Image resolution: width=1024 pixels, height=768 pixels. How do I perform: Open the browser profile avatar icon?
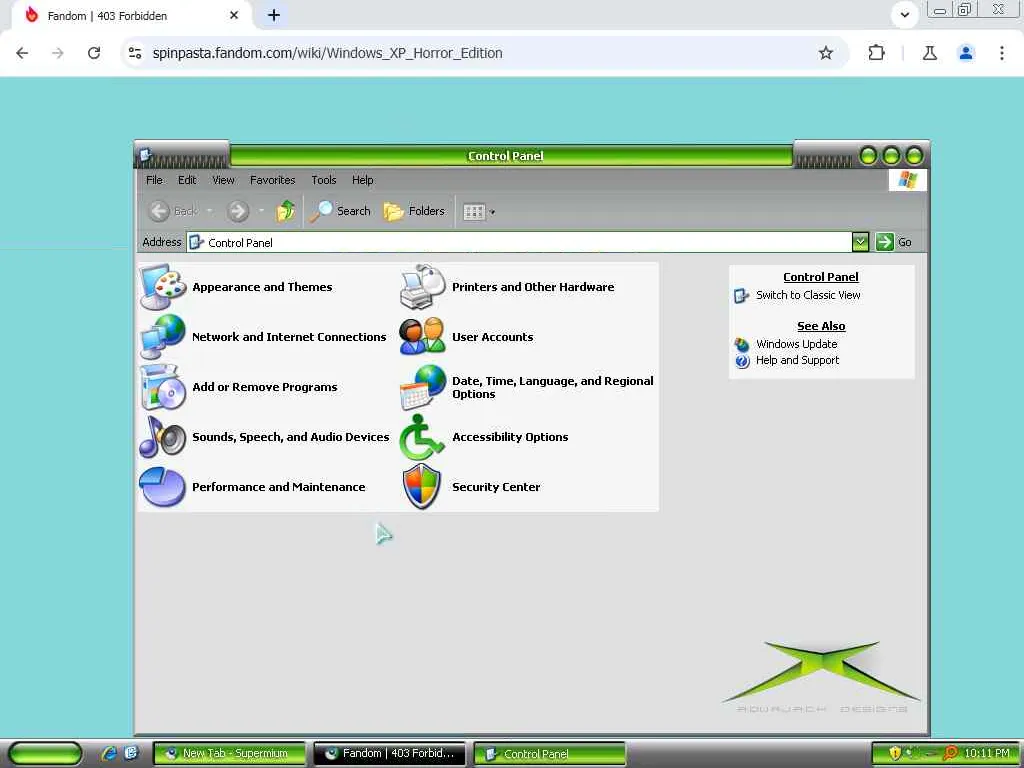click(x=966, y=53)
